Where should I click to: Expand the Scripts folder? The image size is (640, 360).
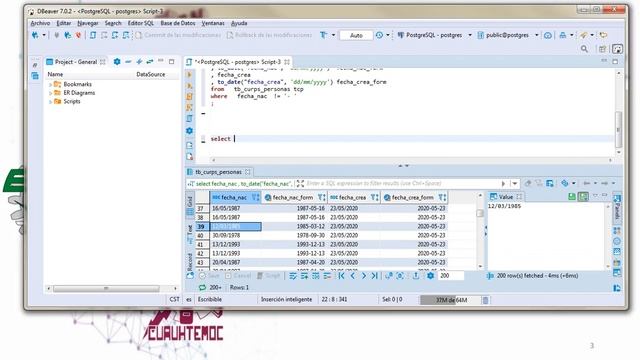tap(50, 102)
